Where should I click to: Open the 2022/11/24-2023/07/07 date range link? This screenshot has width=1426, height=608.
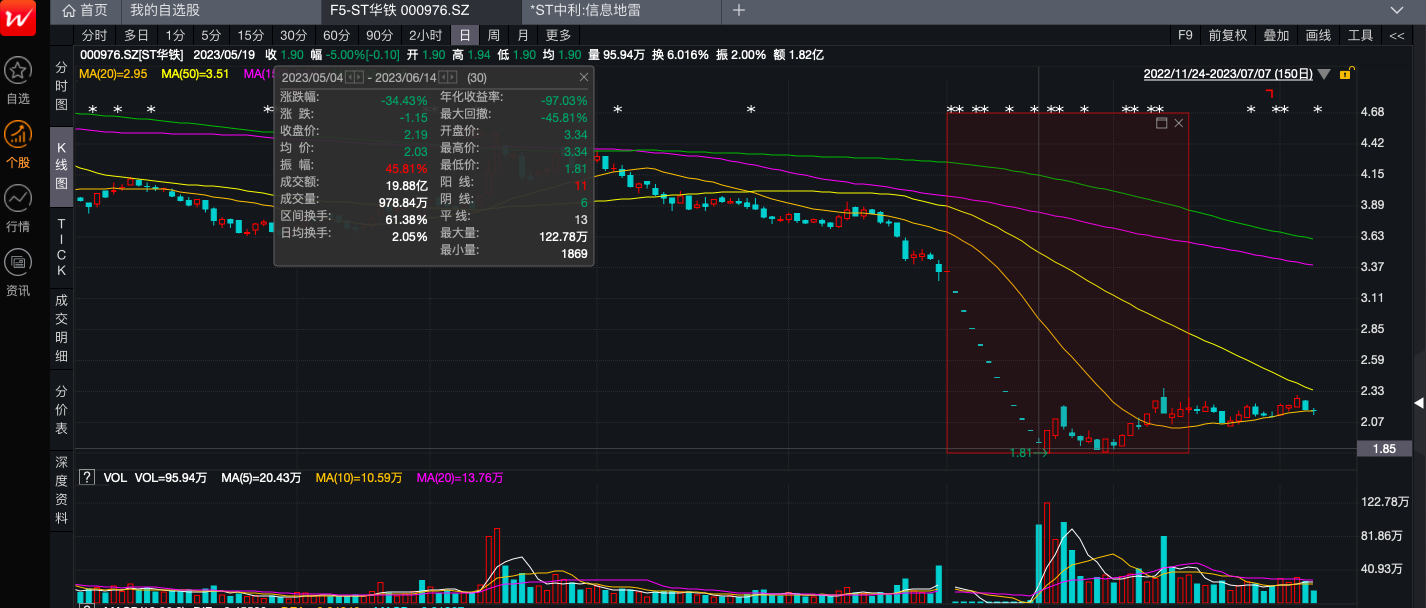(x=1228, y=74)
